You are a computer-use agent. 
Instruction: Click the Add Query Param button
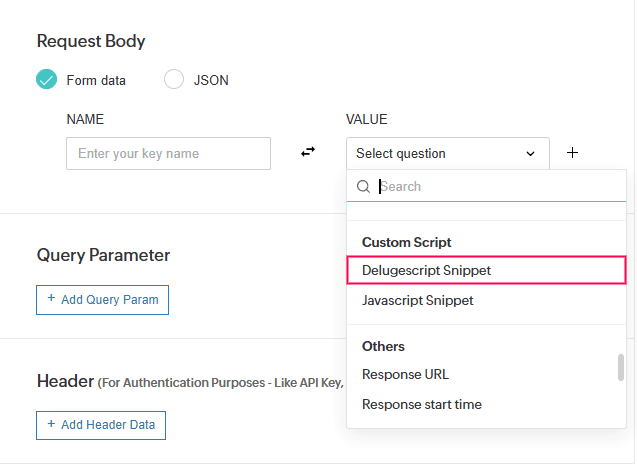(102, 300)
